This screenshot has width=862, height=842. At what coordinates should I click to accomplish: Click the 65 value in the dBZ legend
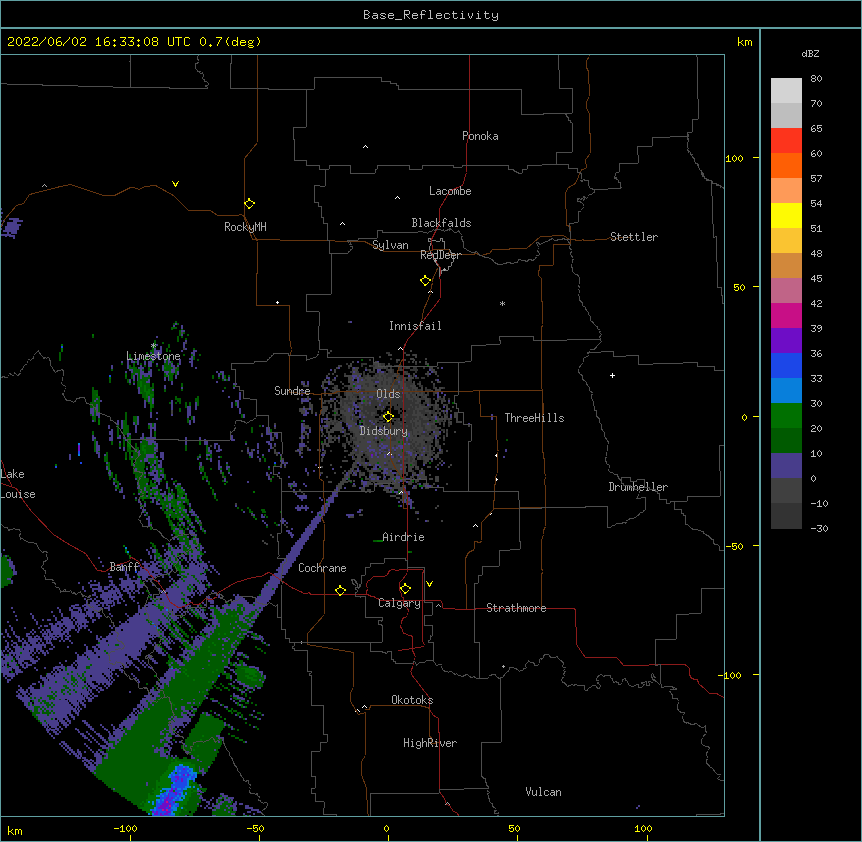point(816,129)
